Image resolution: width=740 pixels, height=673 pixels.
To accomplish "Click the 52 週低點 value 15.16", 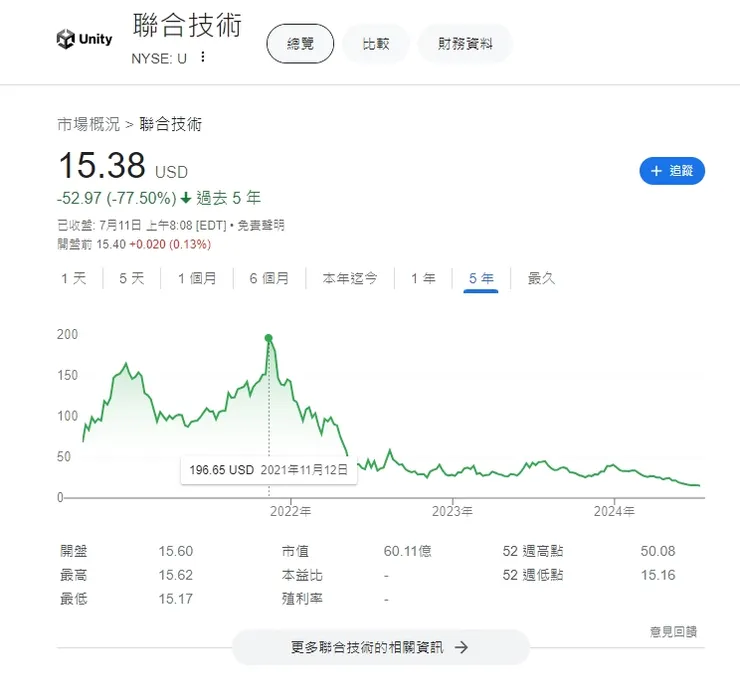I will coord(658,575).
